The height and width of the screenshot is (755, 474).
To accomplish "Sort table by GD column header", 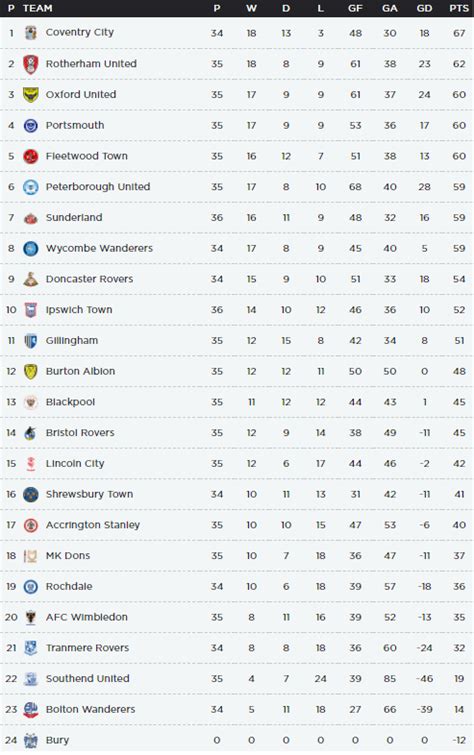I will click(x=424, y=8).
